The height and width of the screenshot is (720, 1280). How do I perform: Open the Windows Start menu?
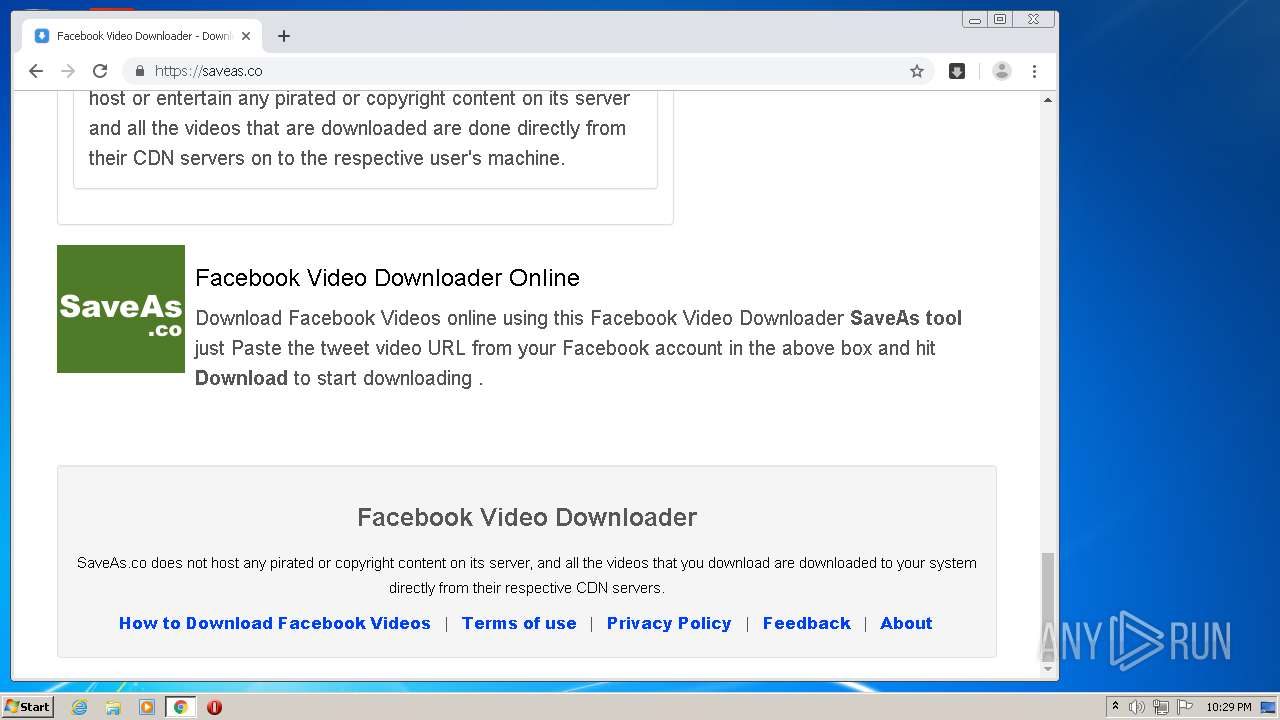pyautogui.click(x=28, y=707)
